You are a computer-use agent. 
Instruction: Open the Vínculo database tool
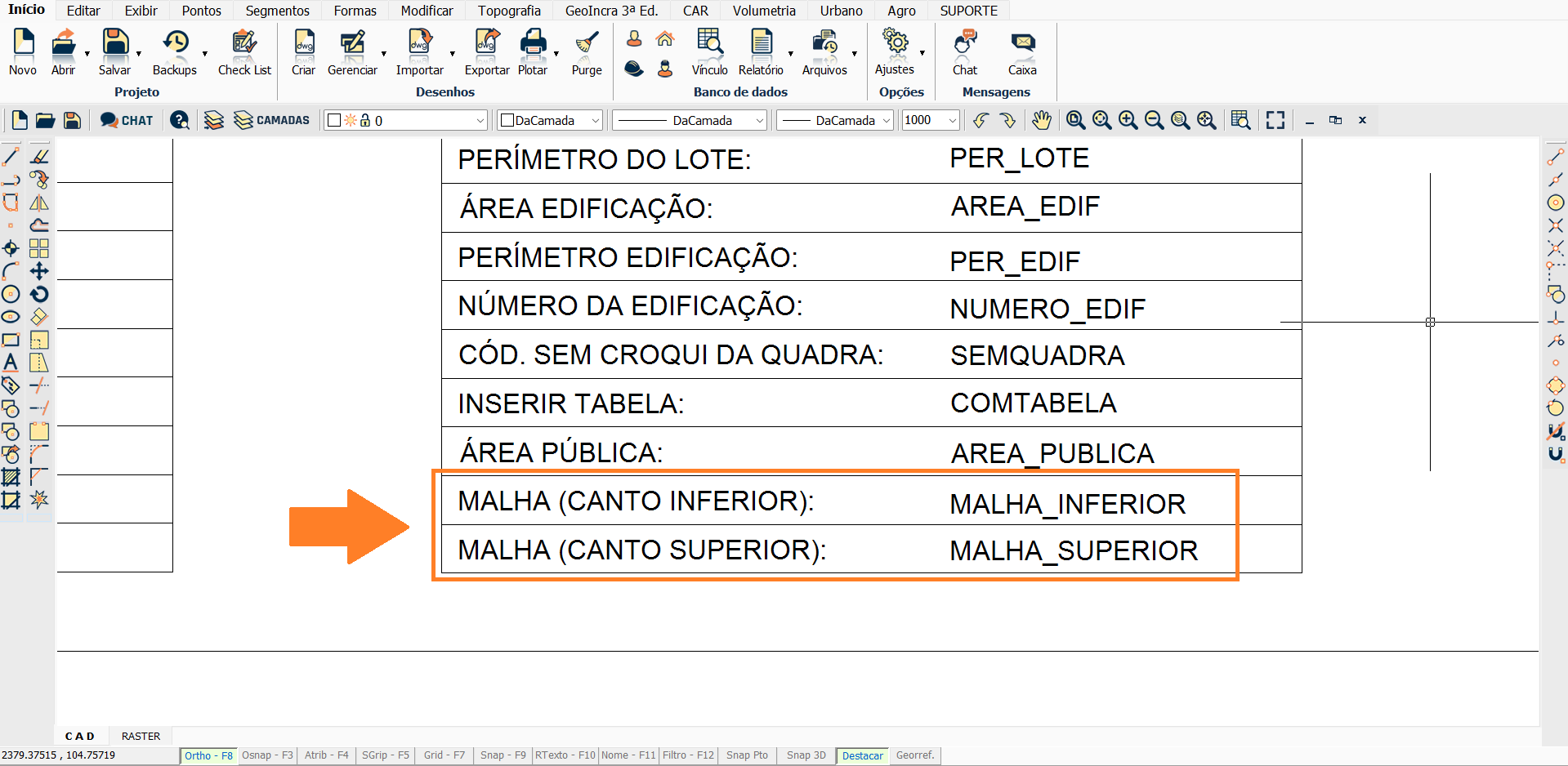click(709, 52)
